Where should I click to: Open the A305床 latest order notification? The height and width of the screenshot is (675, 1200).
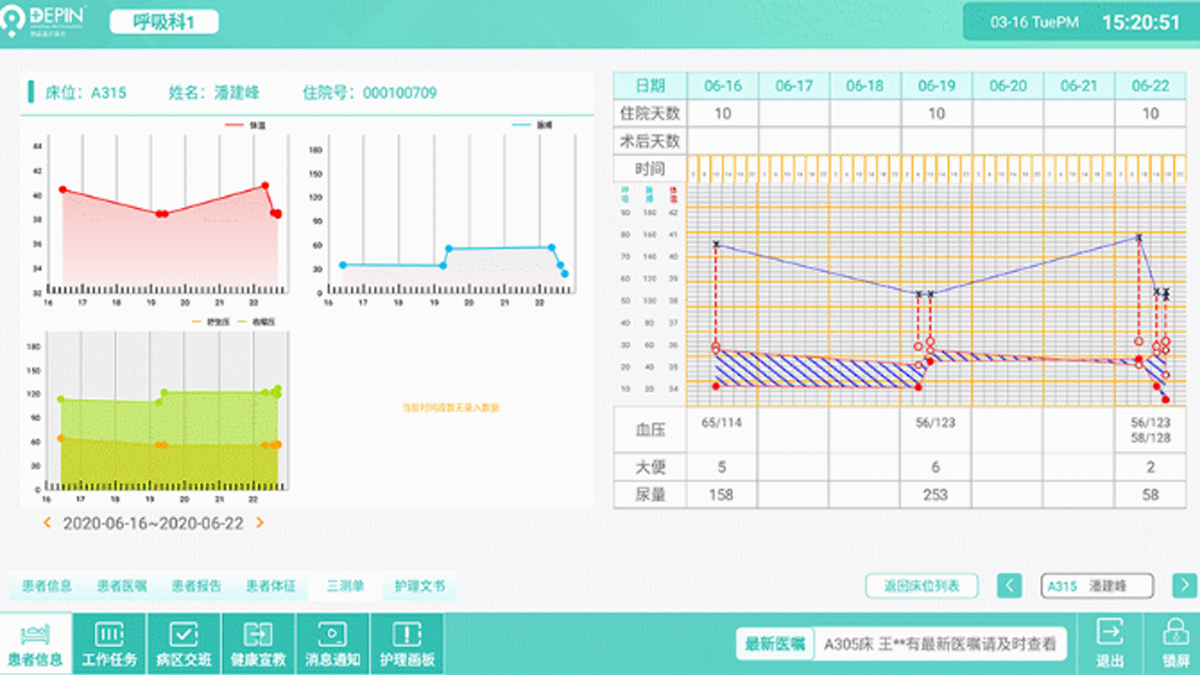click(x=940, y=645)
